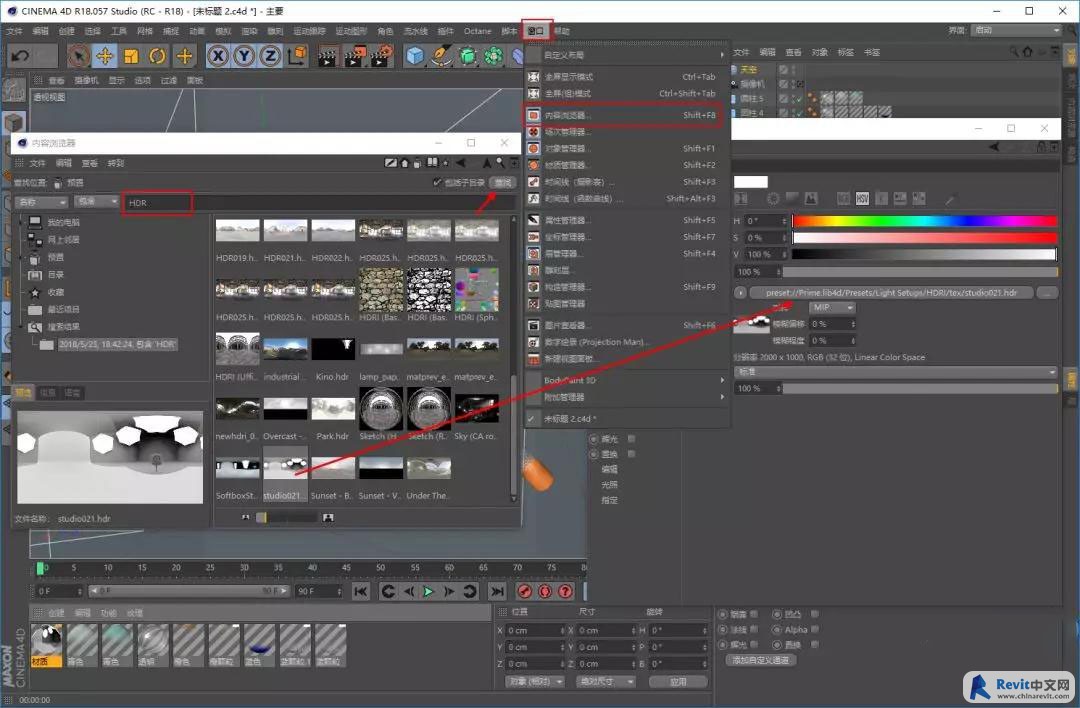Image resolution: width=1080 pixels, height=708 pixels.
Task: Go to start of timeline
Action: tap(360, 592)
